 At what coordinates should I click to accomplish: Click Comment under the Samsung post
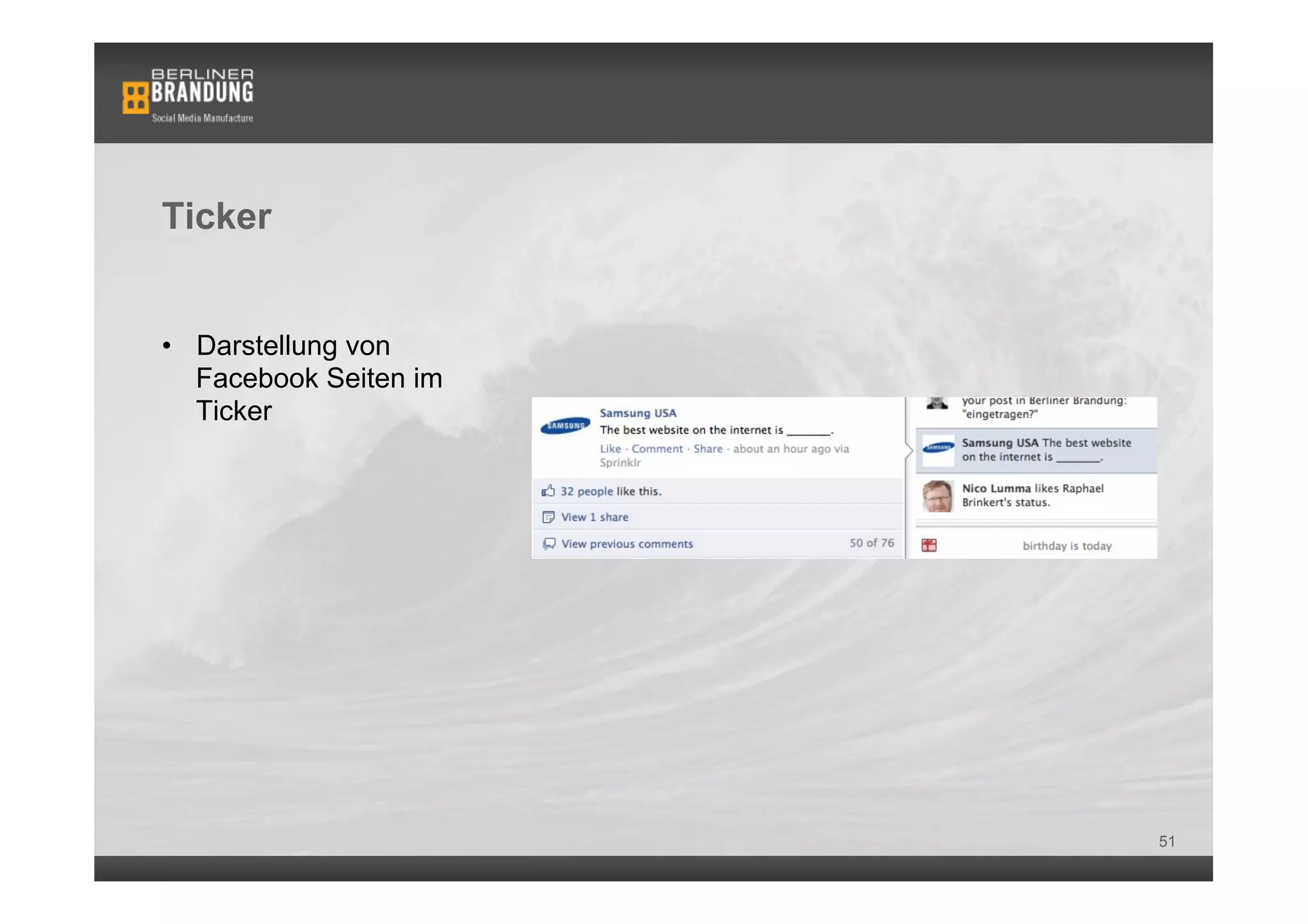(x=657, y=449)
